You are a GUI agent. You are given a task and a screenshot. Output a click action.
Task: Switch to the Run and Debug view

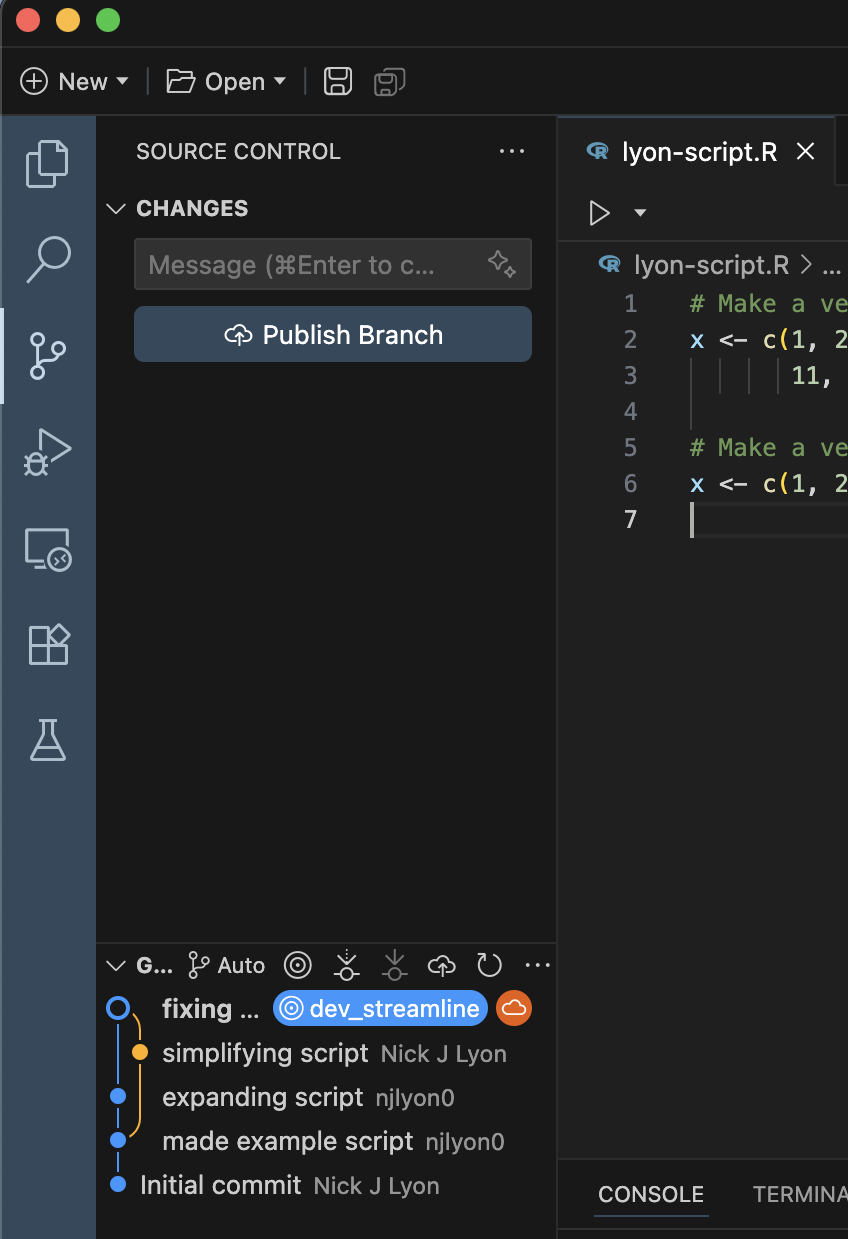[x=47, y=451]
